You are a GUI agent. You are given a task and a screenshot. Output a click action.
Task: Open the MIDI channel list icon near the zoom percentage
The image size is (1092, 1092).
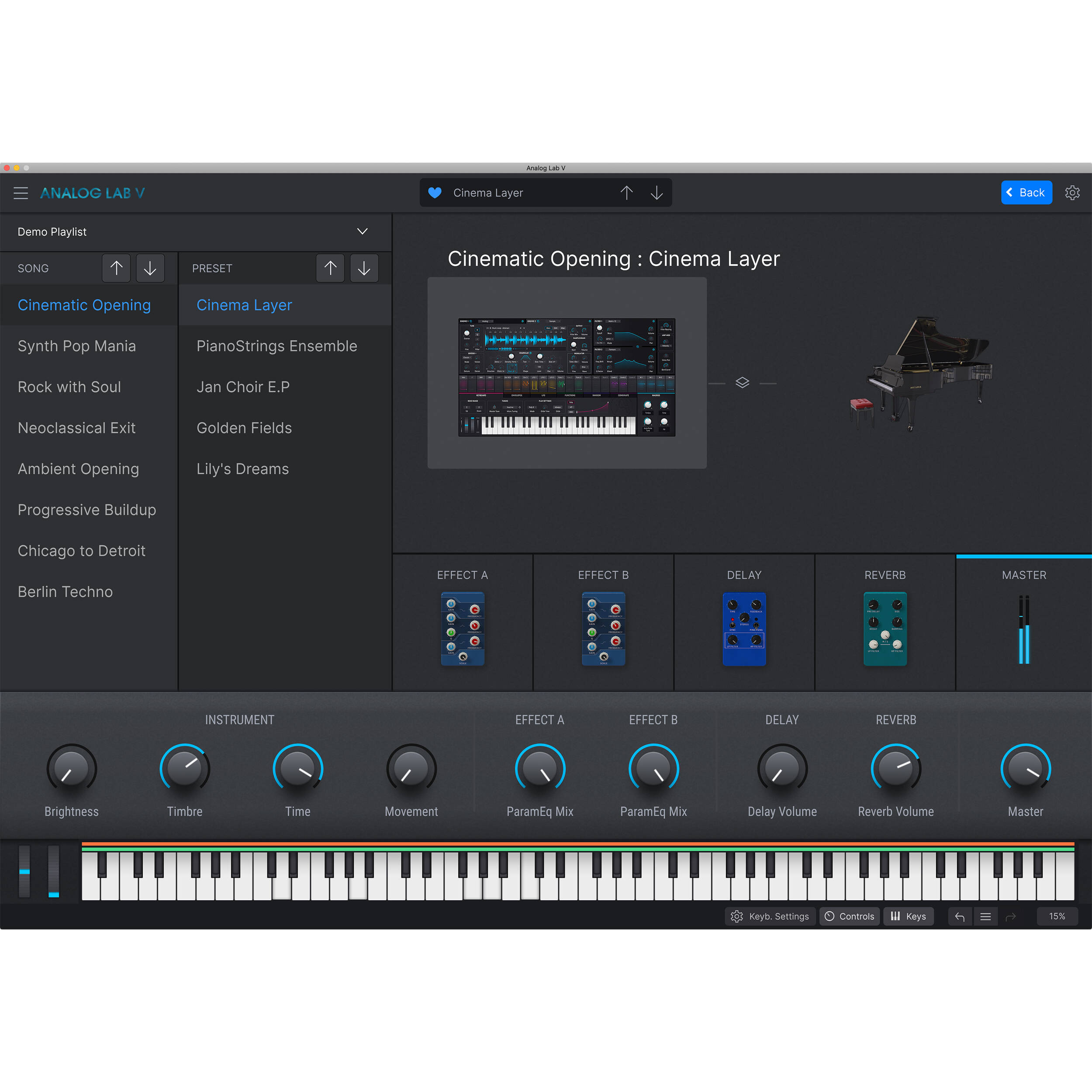point(986,916)
